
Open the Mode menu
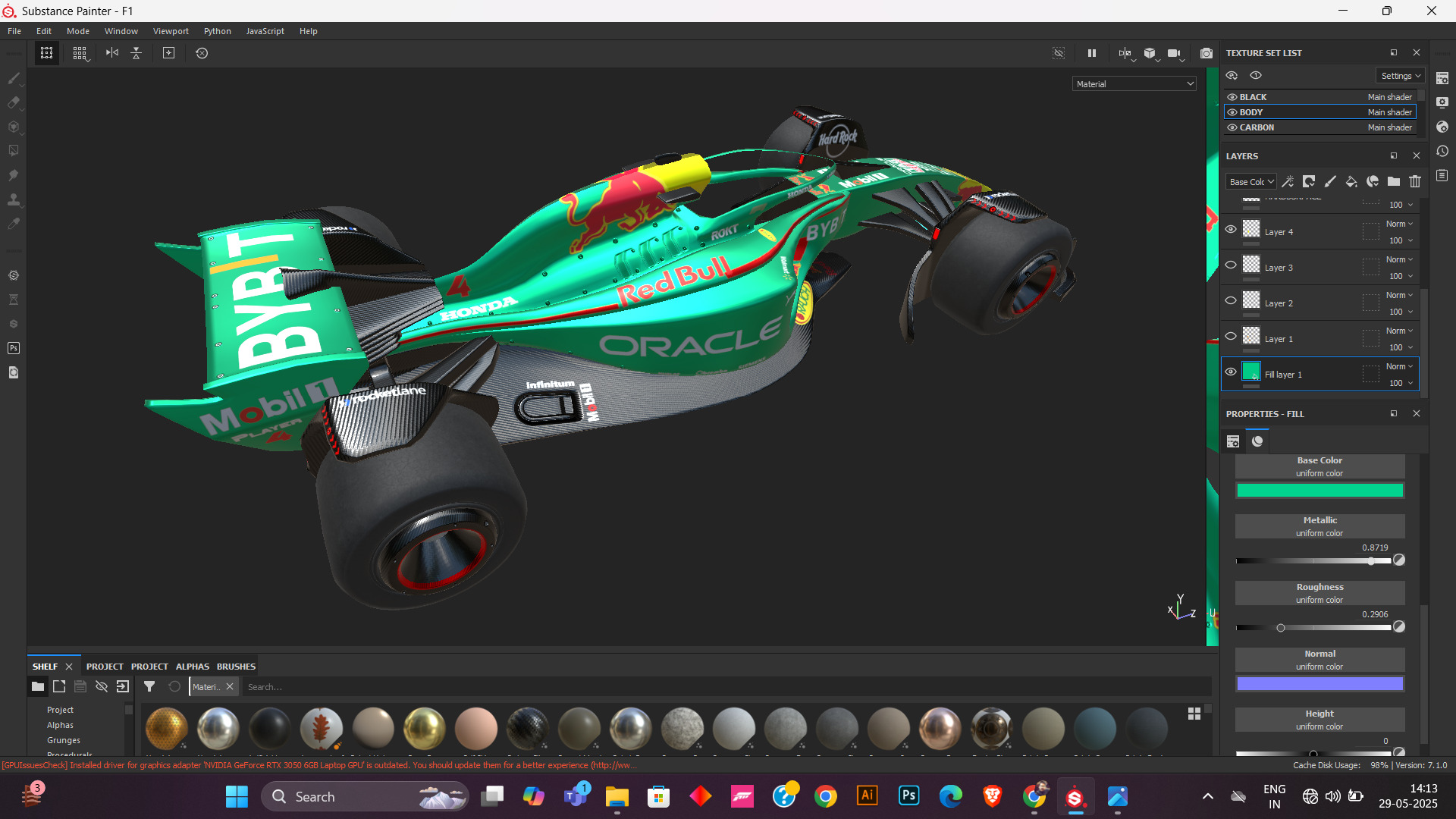pos(78,31)
